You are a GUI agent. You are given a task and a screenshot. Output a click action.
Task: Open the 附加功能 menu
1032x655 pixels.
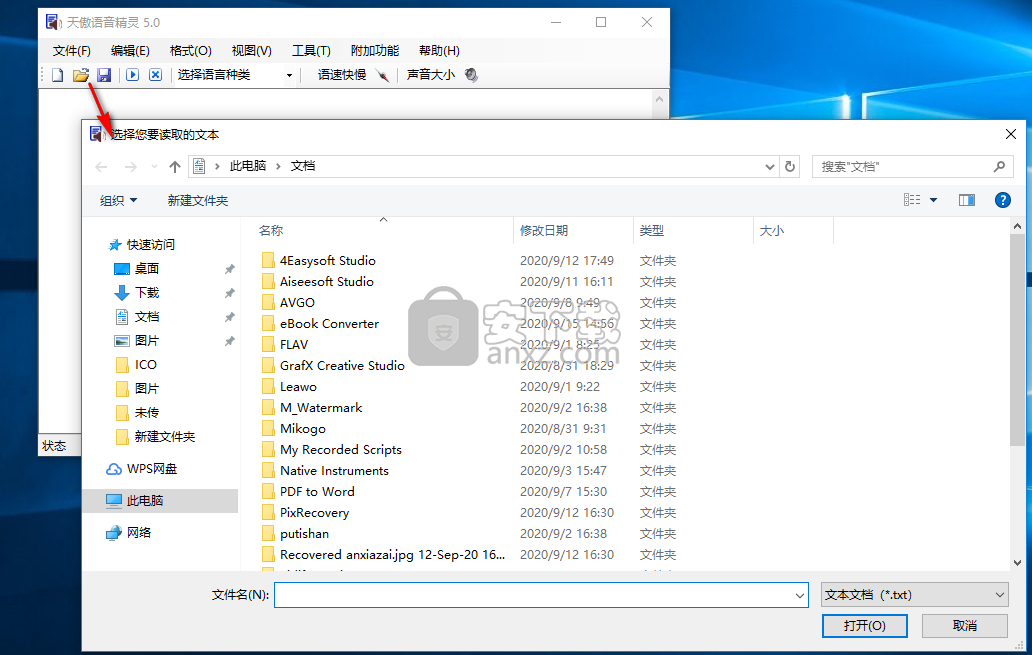[x=374, y=51]
